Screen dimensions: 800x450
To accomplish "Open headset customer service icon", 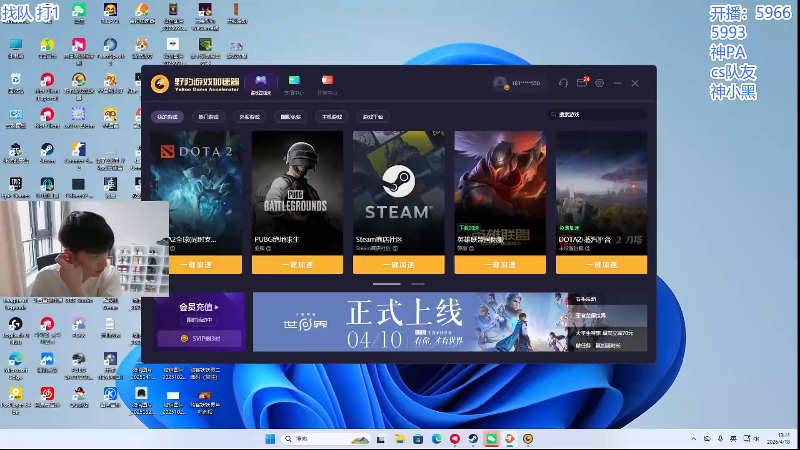I will click(x=563, y=83).
